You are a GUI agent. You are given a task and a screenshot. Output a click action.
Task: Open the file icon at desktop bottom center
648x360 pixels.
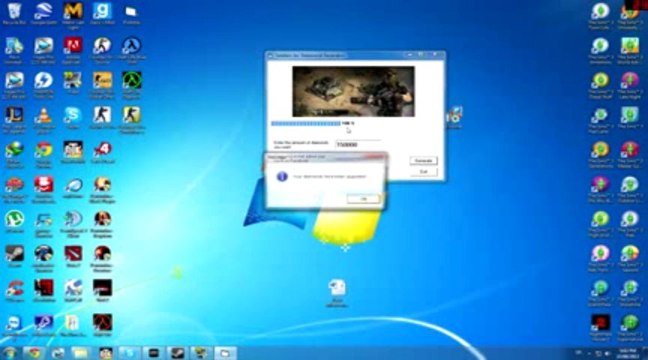(x=337, y=288)
